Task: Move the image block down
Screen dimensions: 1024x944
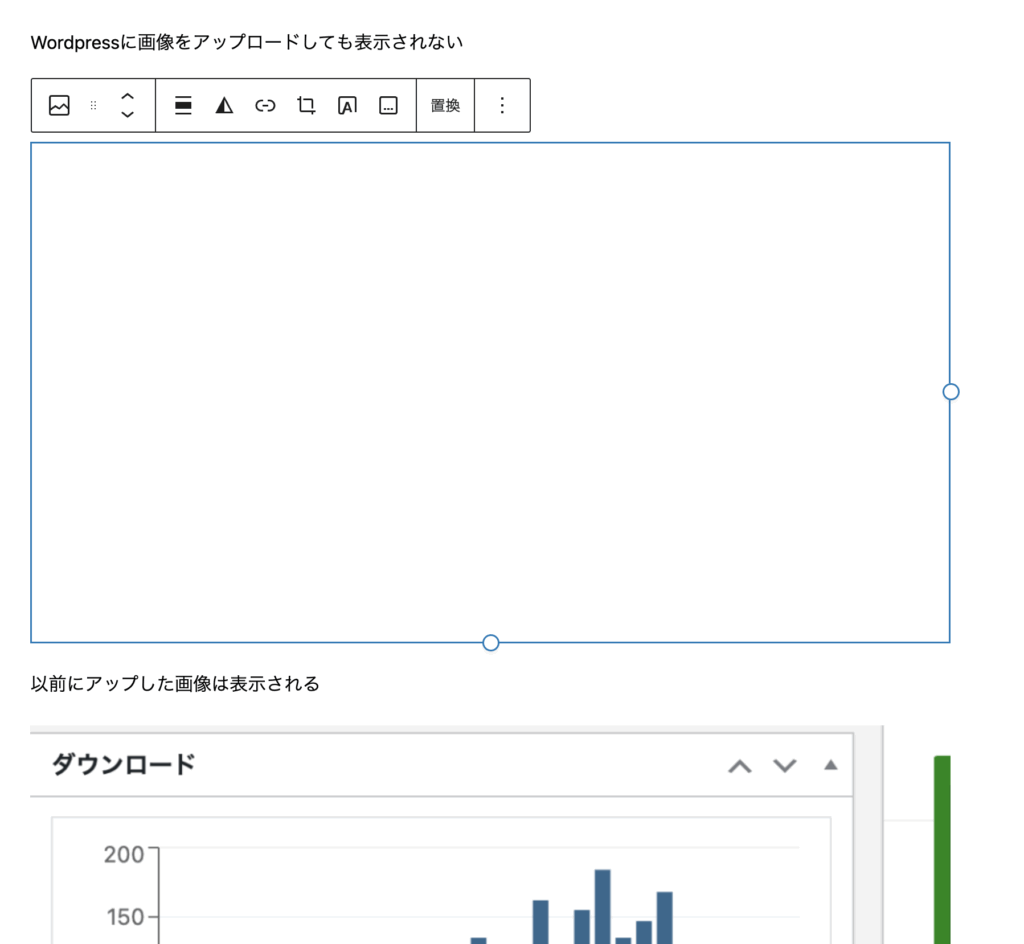Action: (127, 115)
